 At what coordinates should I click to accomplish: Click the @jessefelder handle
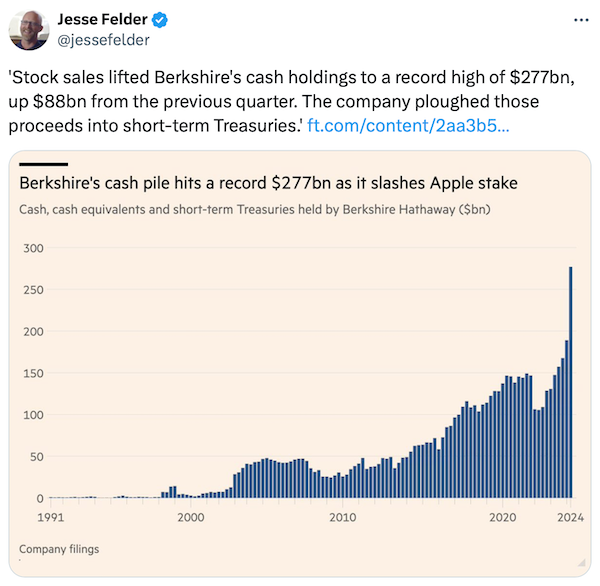point(102,40)
